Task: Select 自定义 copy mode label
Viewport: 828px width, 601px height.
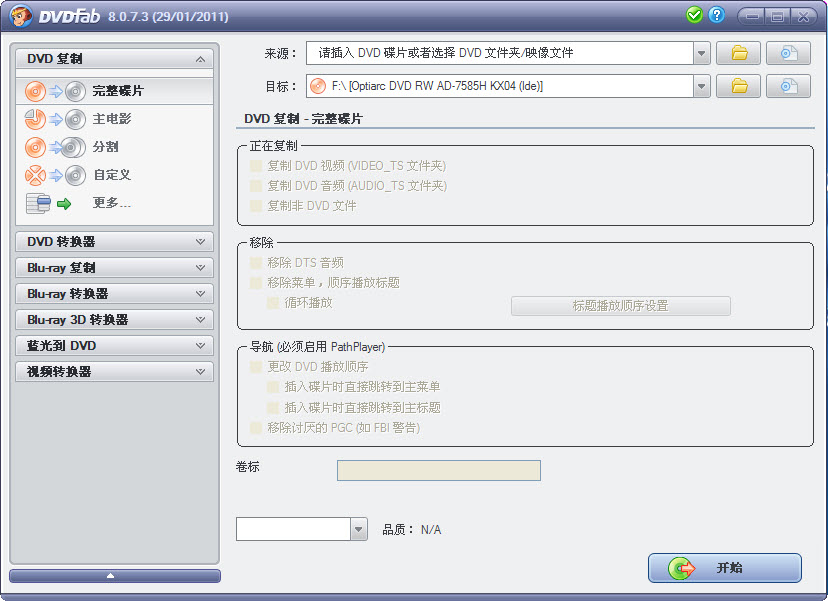Action: click(111, 175)
